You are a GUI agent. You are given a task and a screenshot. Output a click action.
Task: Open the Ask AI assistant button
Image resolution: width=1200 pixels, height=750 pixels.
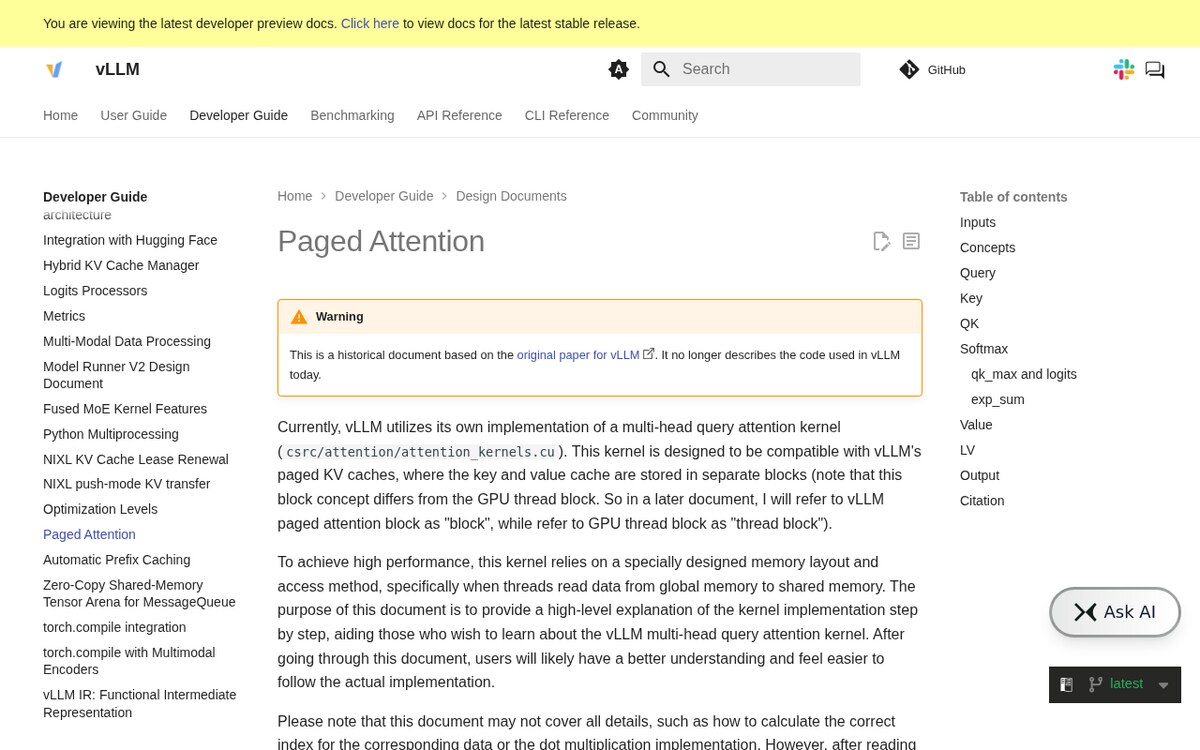pyautogui.click(x=1115, y=612)
